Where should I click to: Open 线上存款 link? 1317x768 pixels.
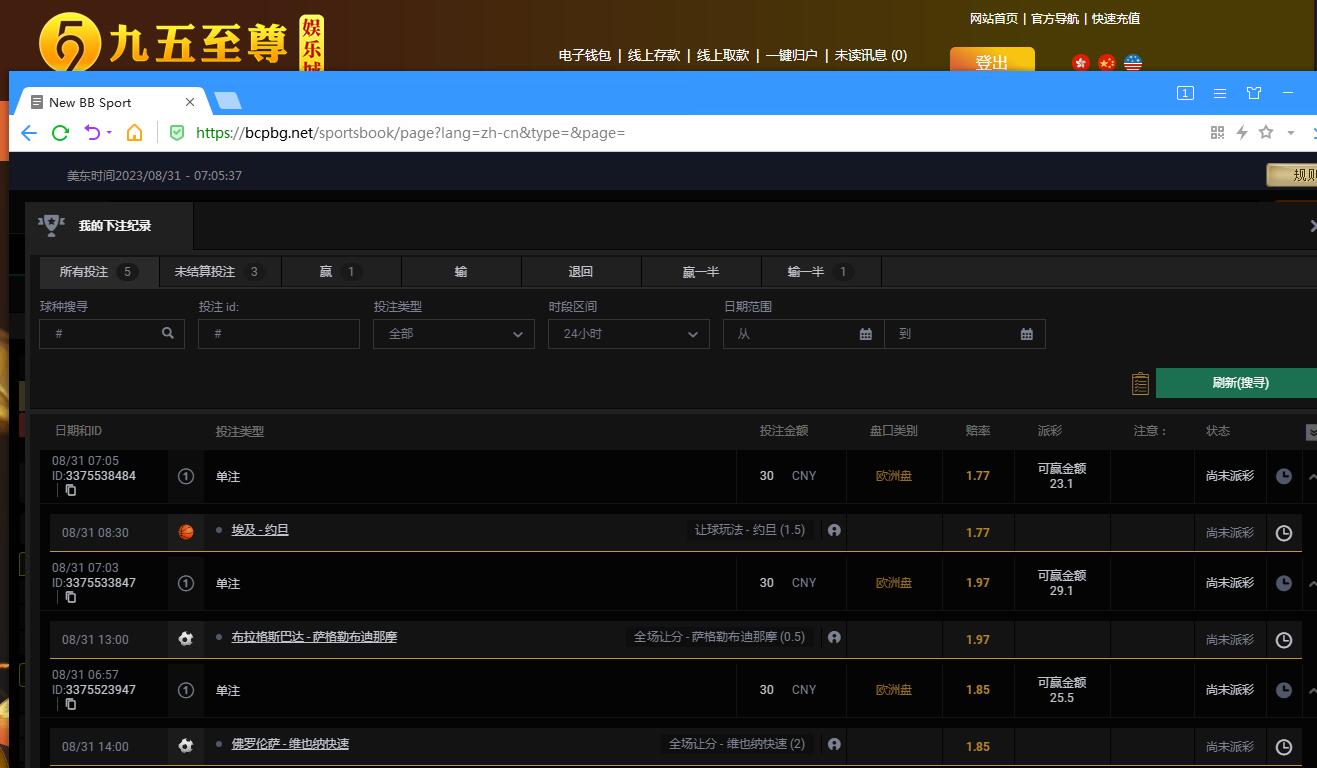click(654, 56)
